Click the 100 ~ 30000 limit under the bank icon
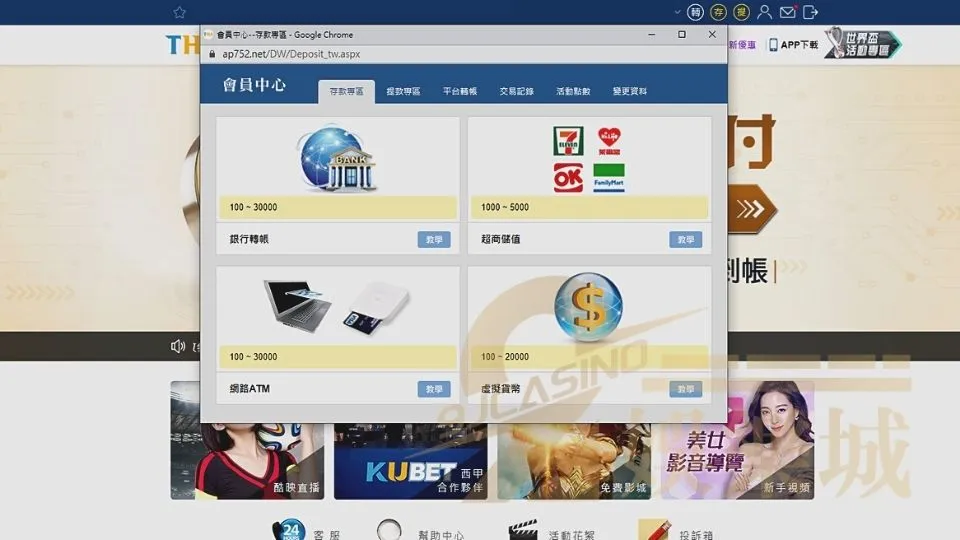This screenshot has height=540, width=960. click(253, 208)
